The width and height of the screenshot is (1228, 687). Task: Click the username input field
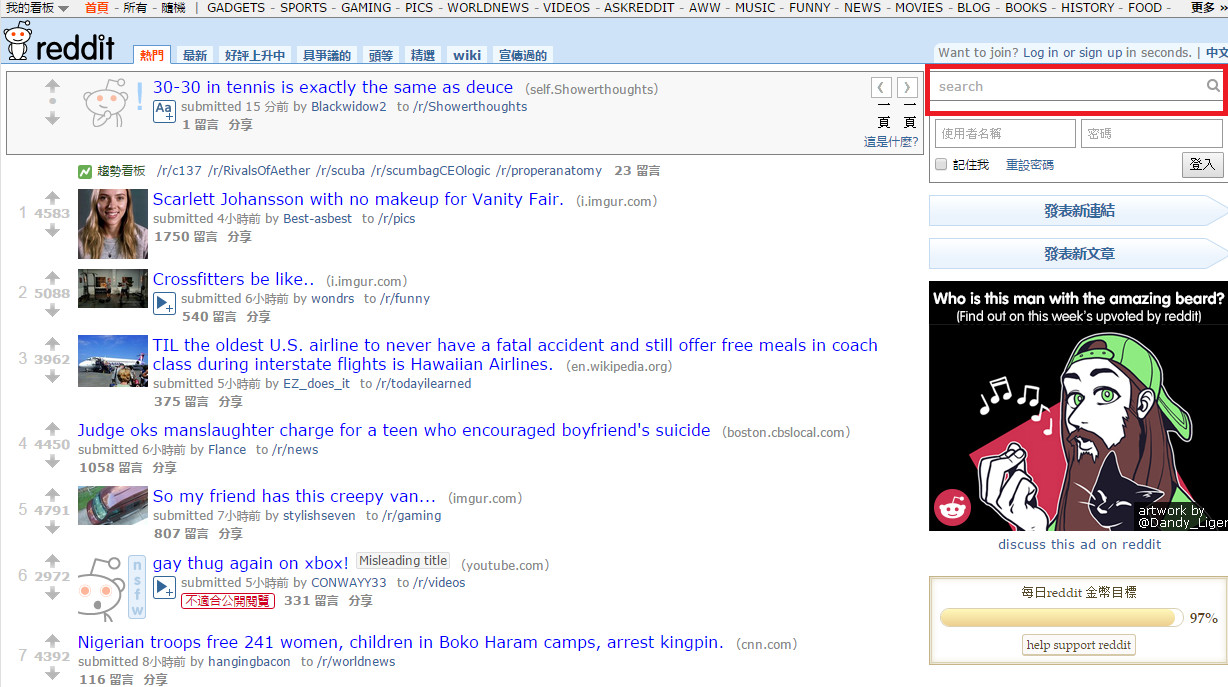(1005, 133)
